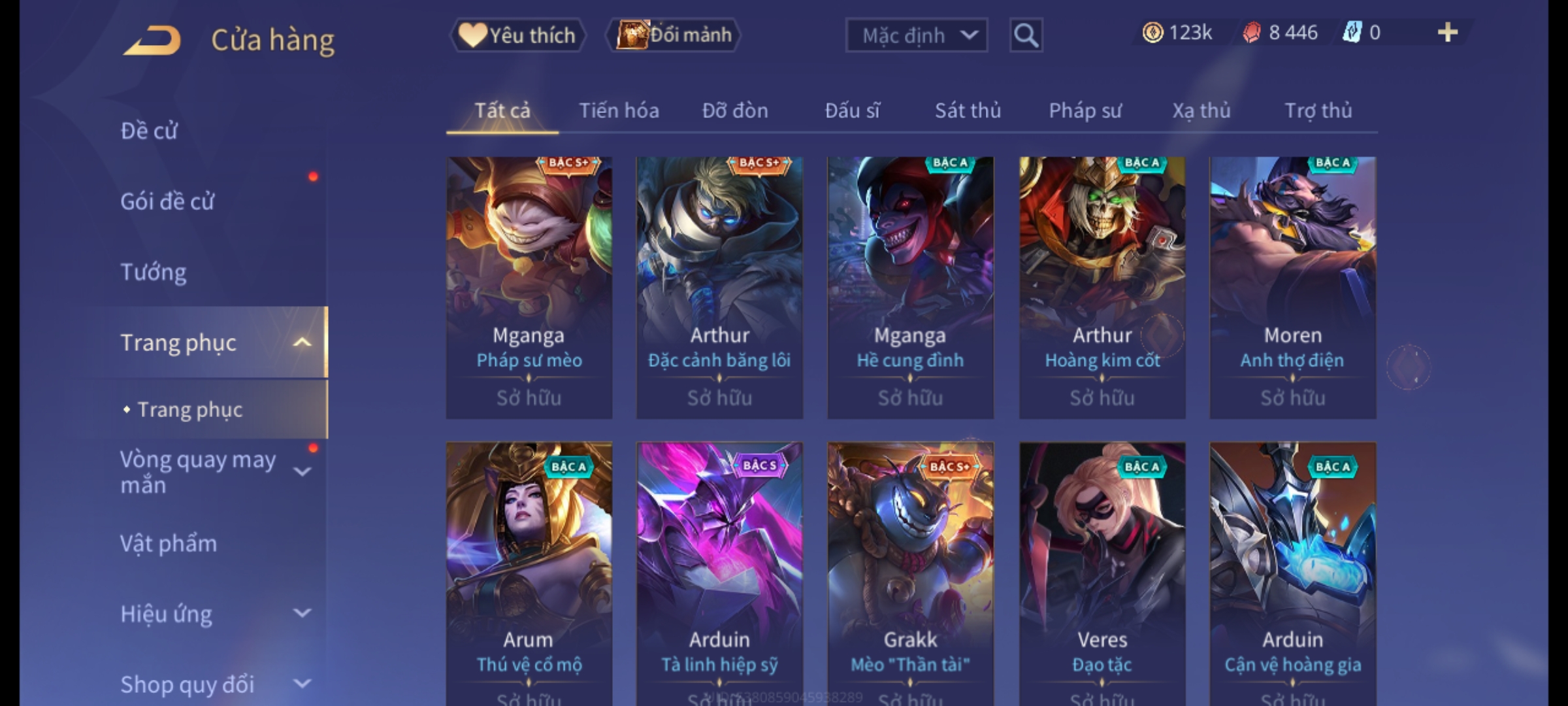
Task: Open Tướng in the sidebar
Action: 154,271
